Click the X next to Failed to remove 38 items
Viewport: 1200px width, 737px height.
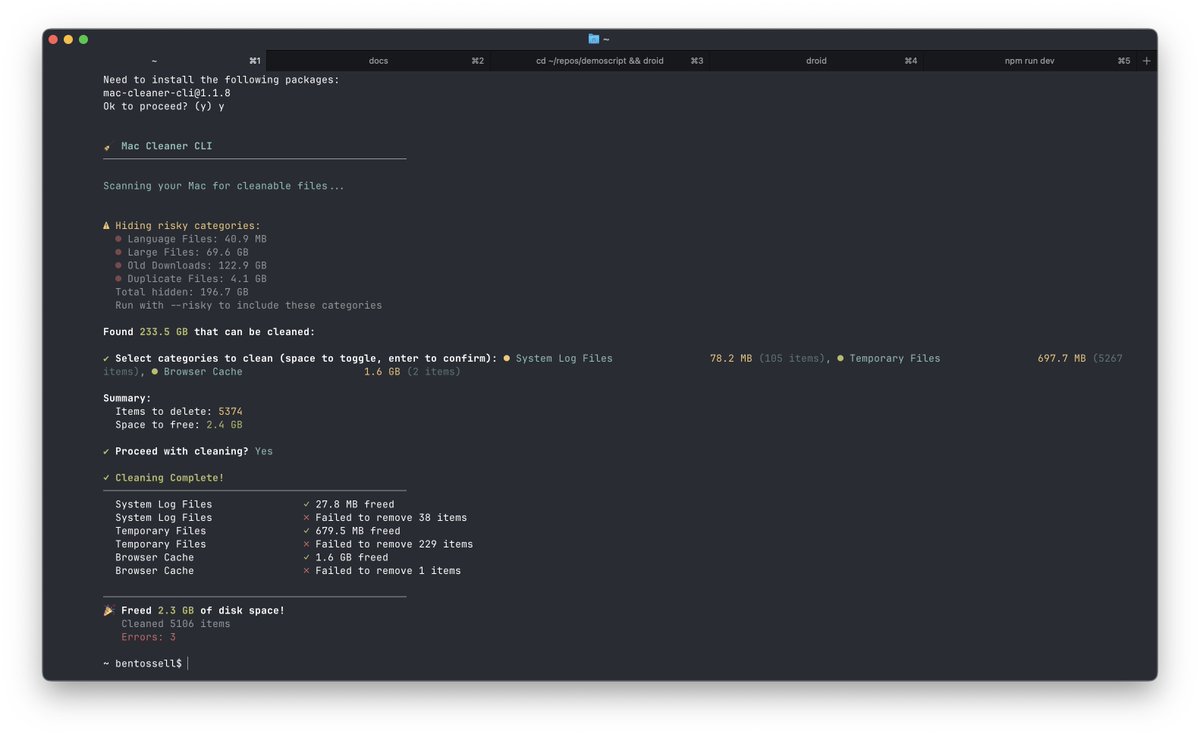click(307, 518)
